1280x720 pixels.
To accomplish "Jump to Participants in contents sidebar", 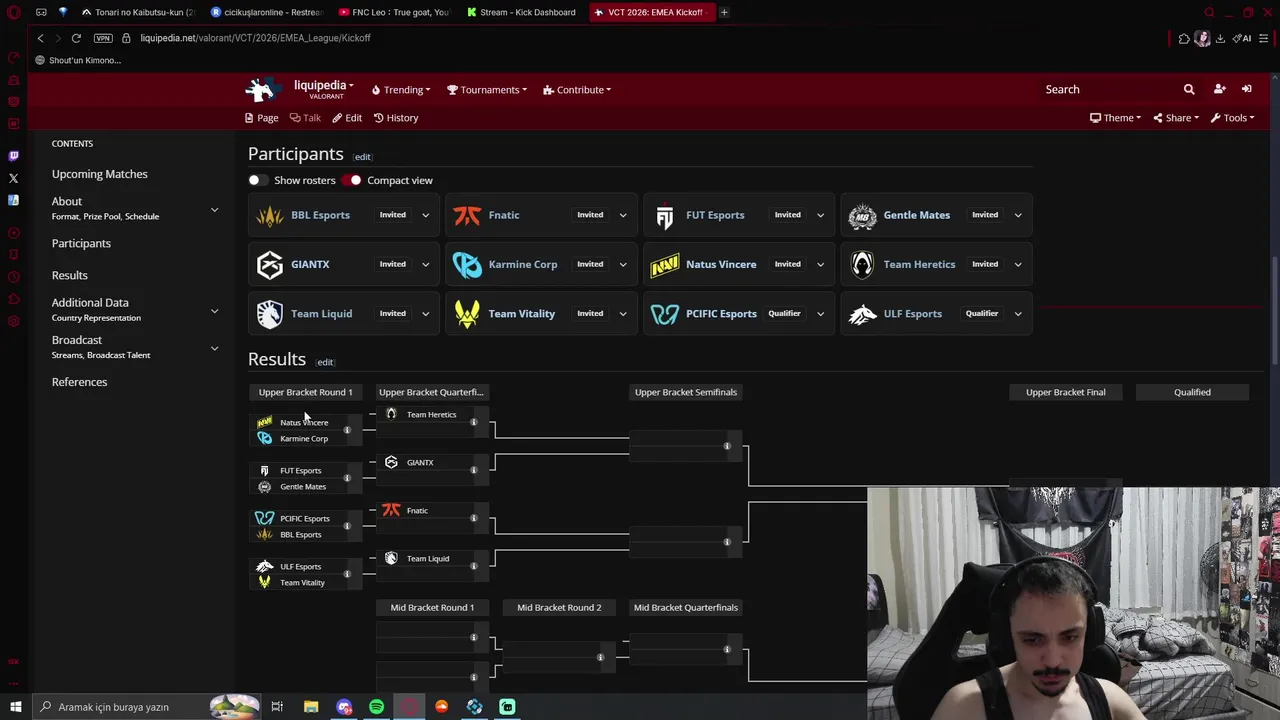I will [81, 243].
